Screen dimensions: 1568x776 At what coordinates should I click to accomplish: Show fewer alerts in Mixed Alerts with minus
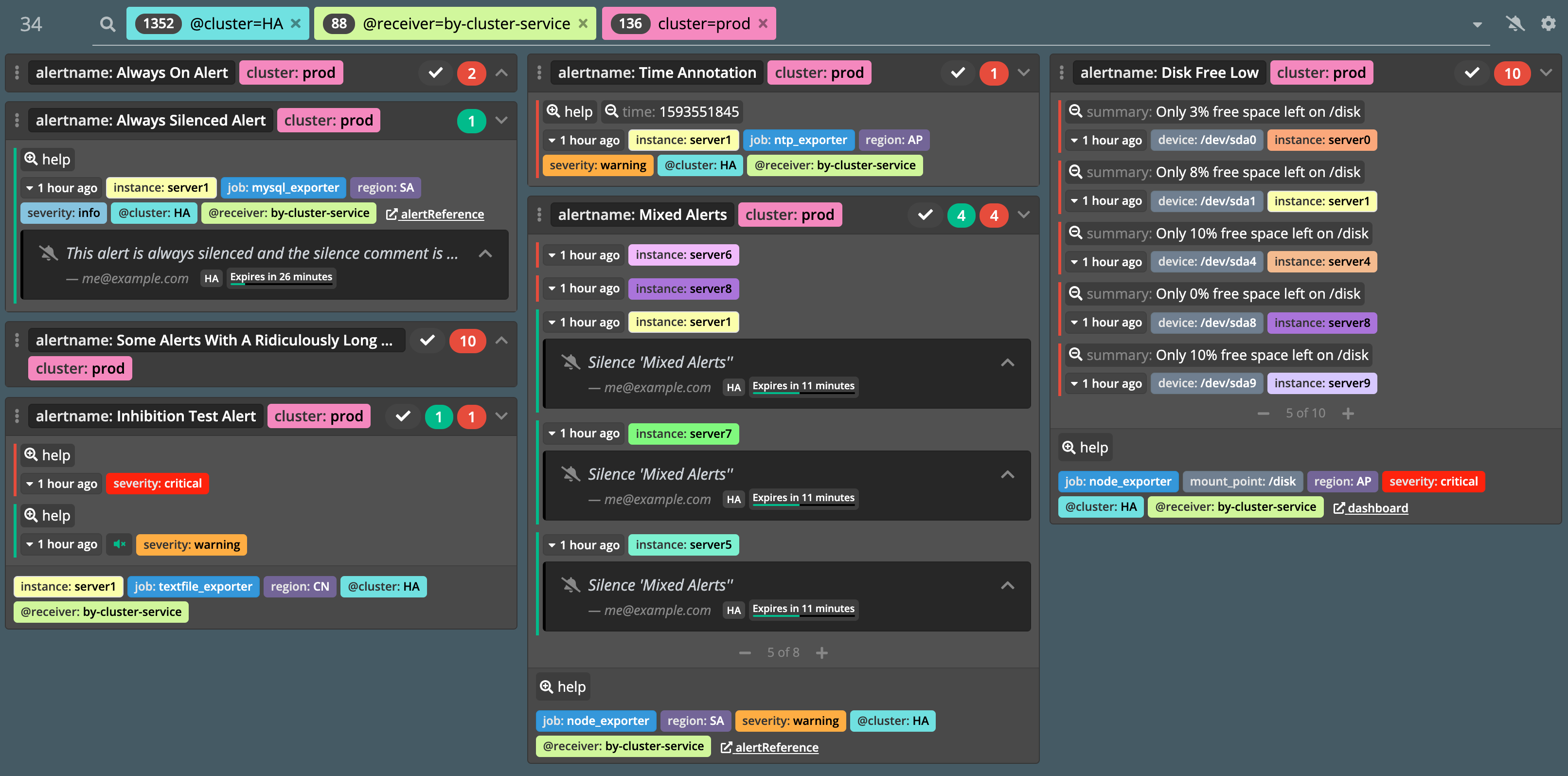(745, 653)
